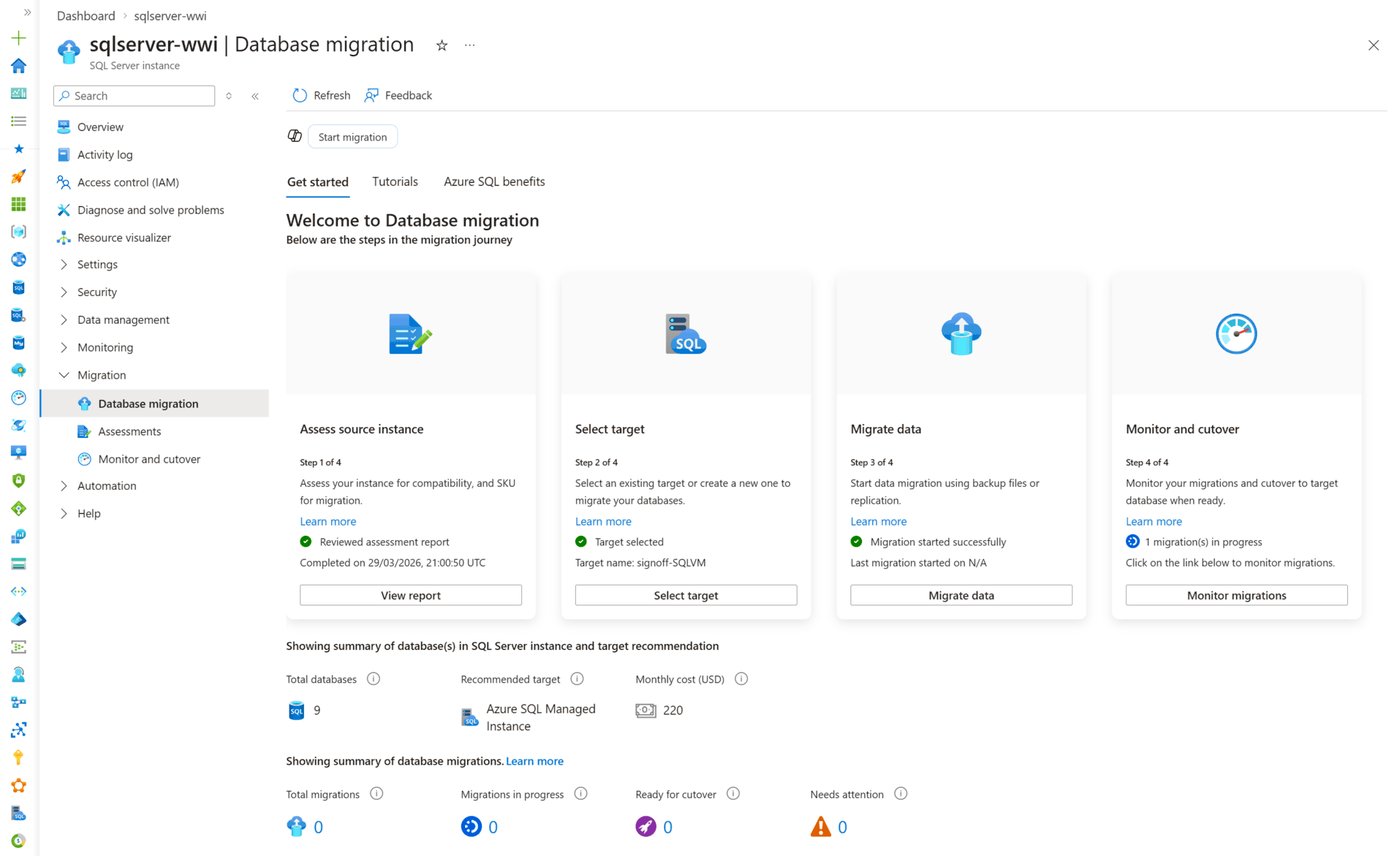Viewport: 1400px width, 856px height.
Task: Open the more options ellipsis beside the title
Action: 470,45
